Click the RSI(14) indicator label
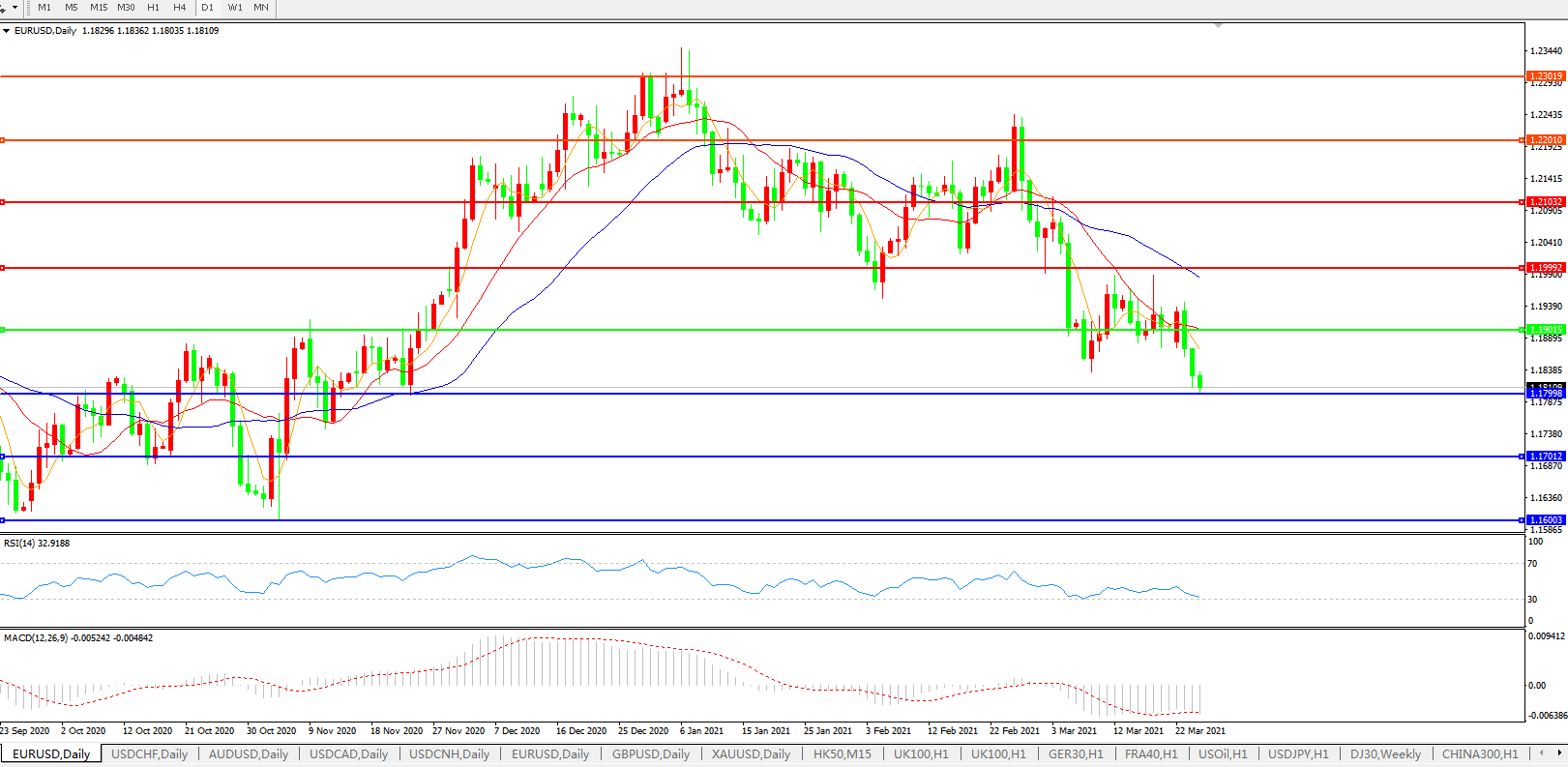This screenshot has height=767, width=1568. [37, 544]
